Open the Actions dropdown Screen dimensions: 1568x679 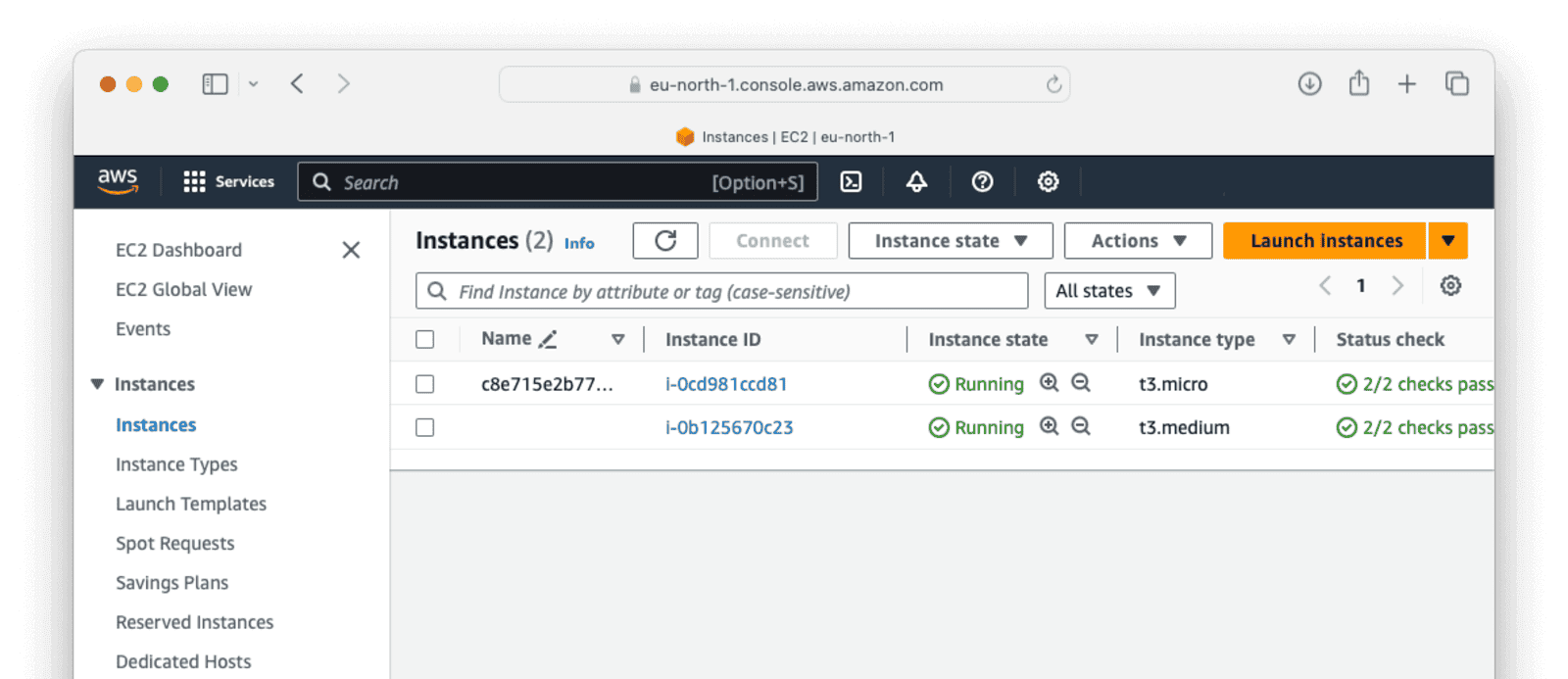pos(1138,241)
